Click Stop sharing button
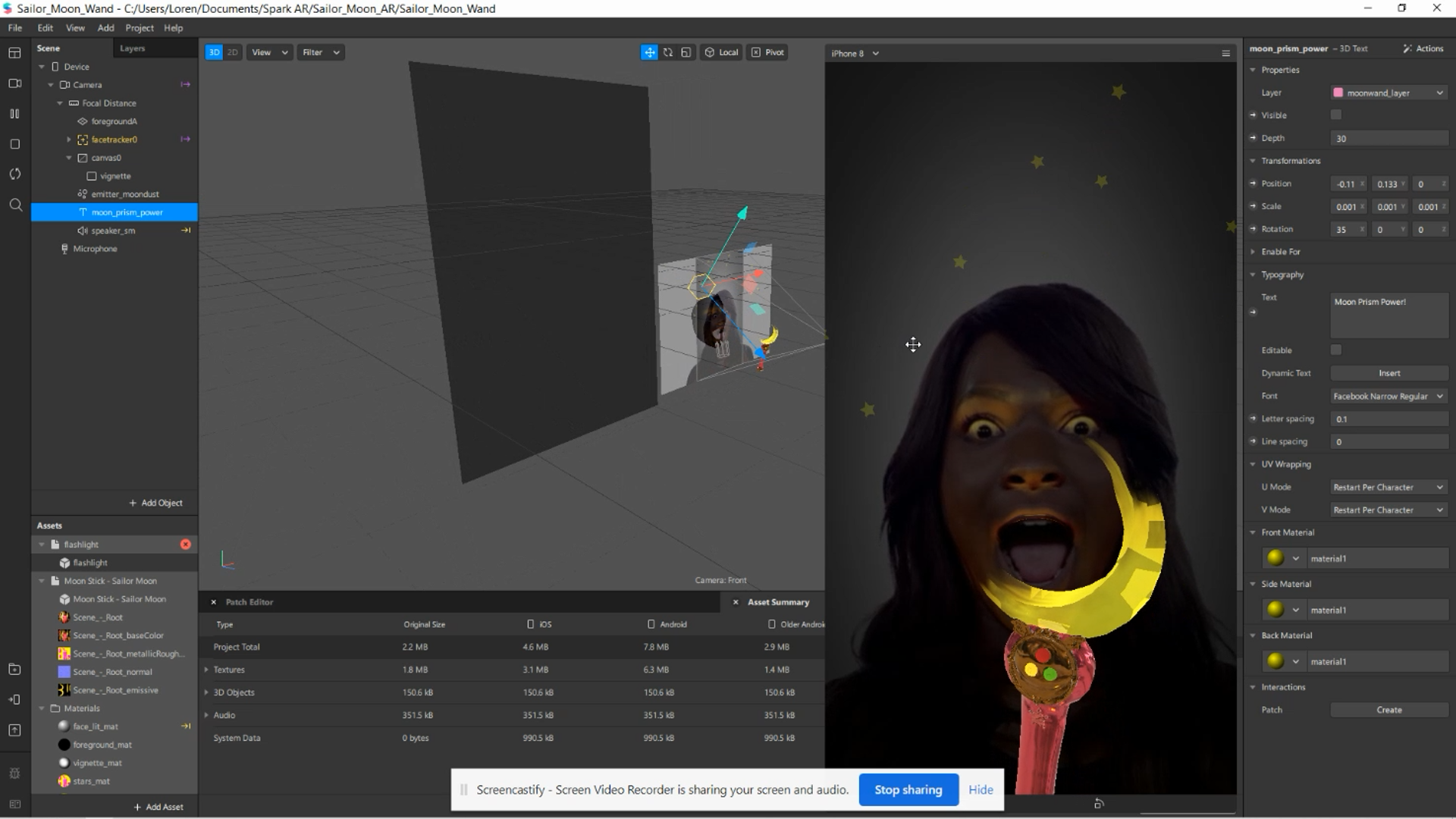 pos(908,789)
